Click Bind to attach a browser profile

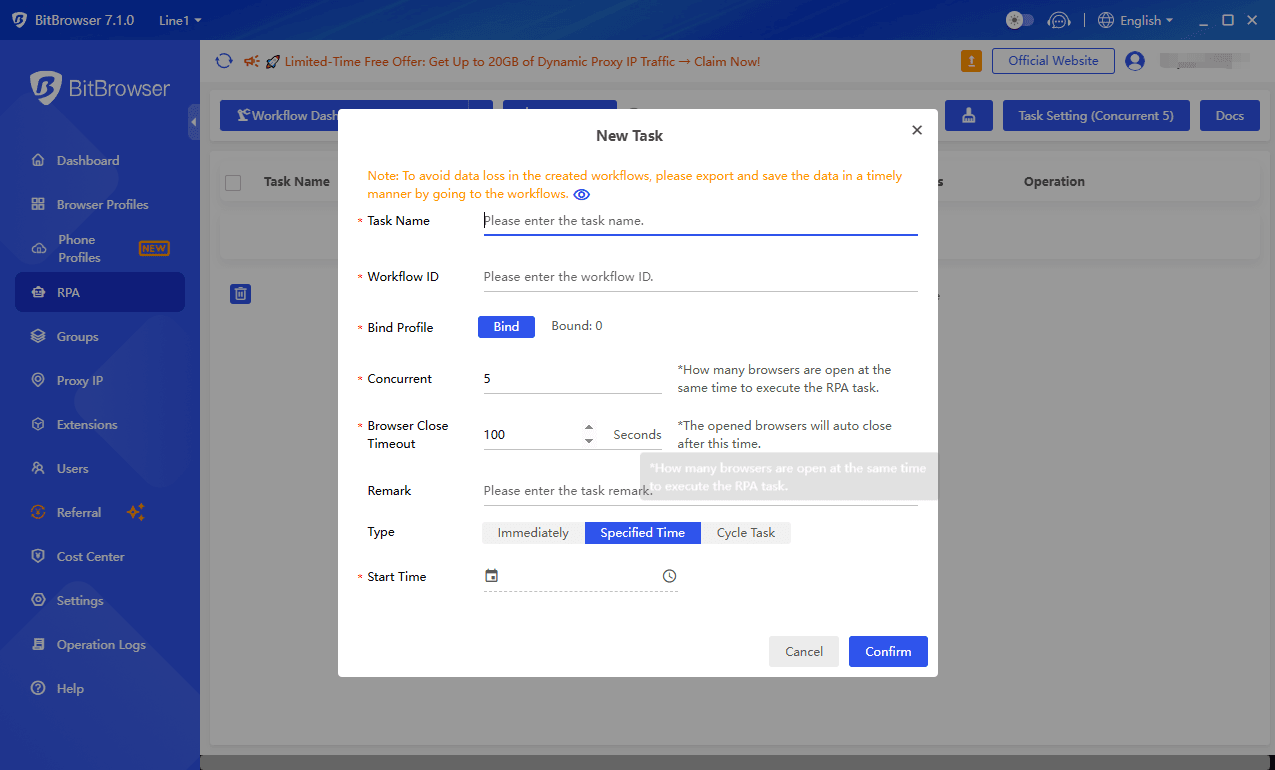click(506, 326)
